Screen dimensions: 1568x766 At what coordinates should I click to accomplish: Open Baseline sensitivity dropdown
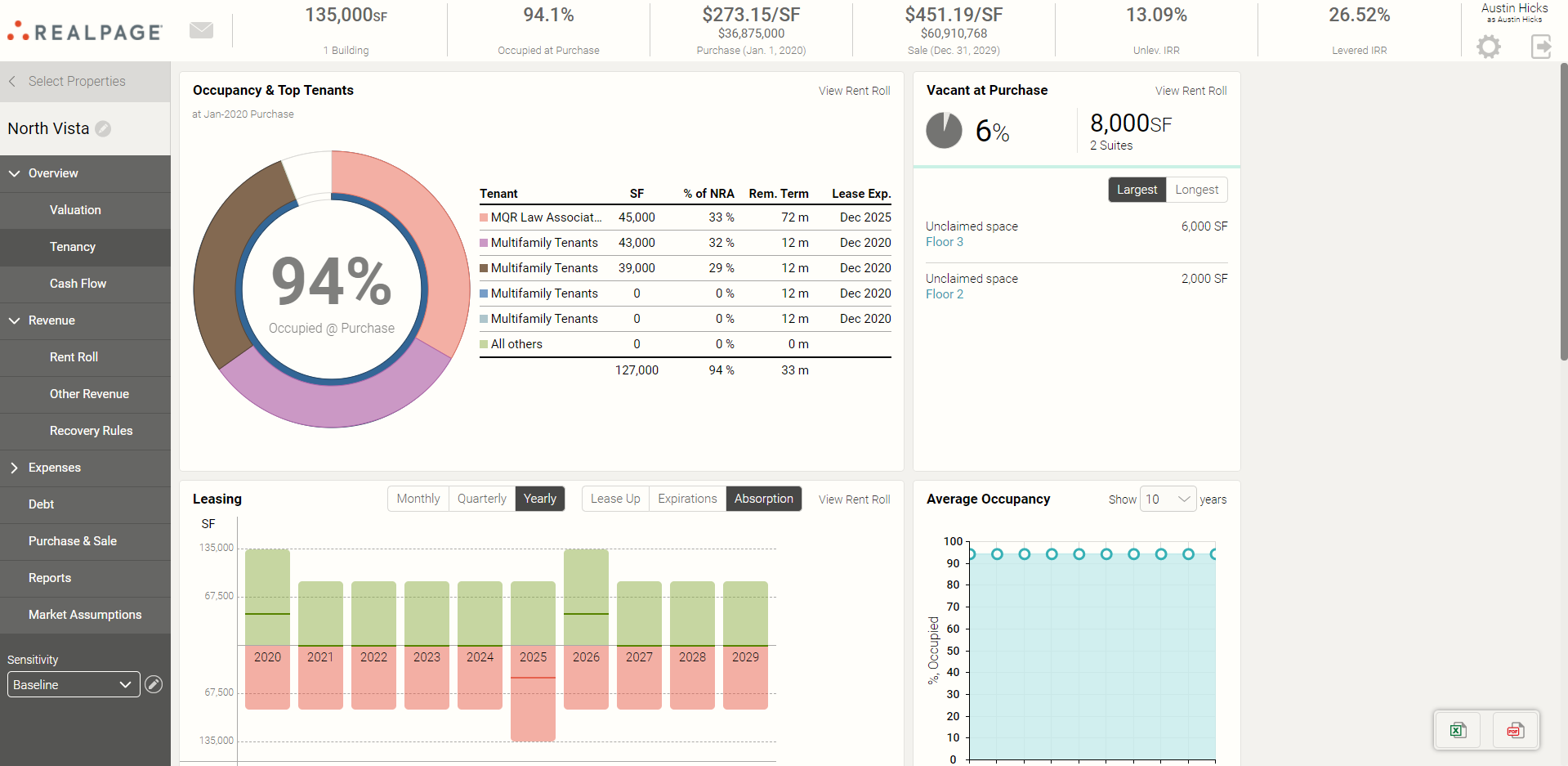pos(74,684)
